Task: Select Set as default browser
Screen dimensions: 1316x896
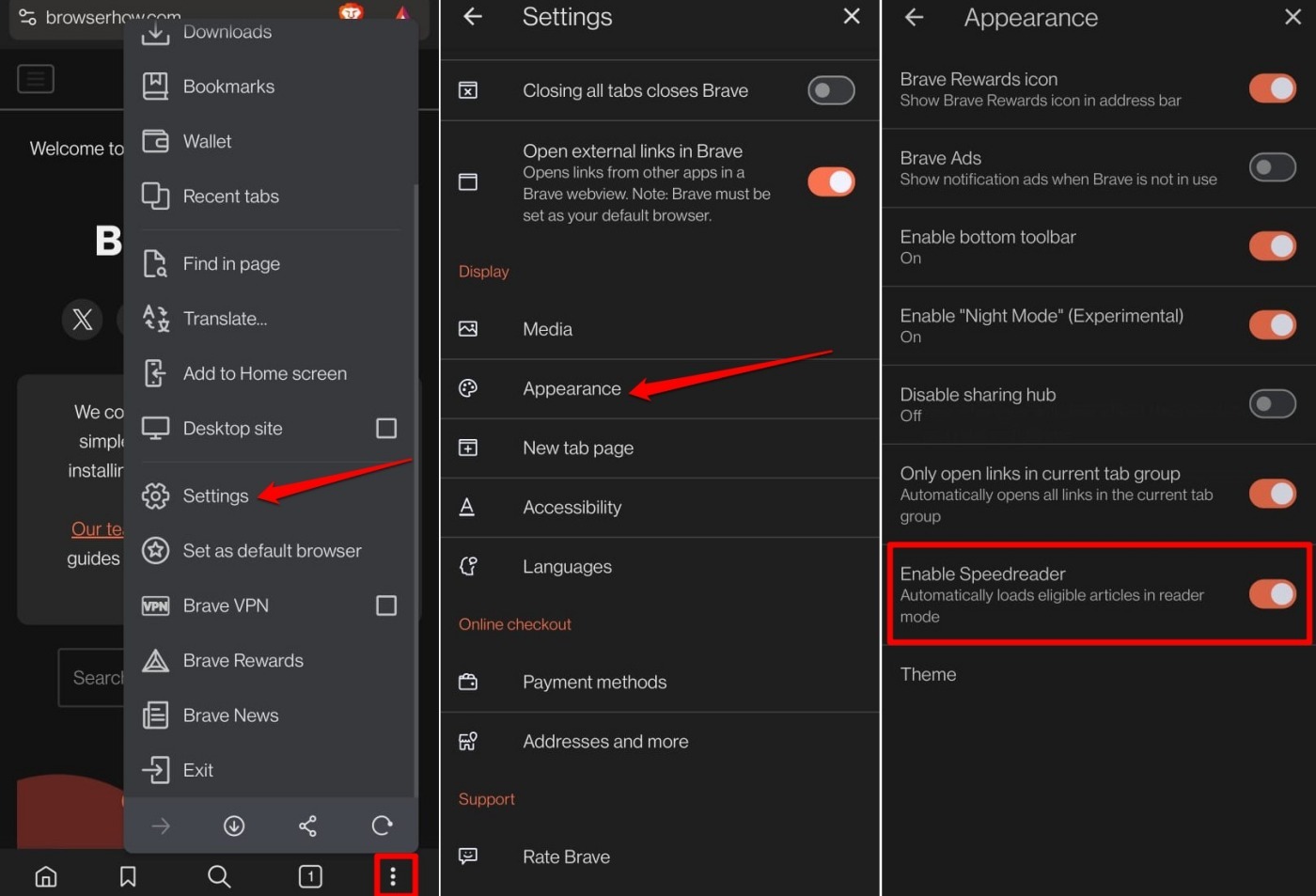Action: [271, 550]
